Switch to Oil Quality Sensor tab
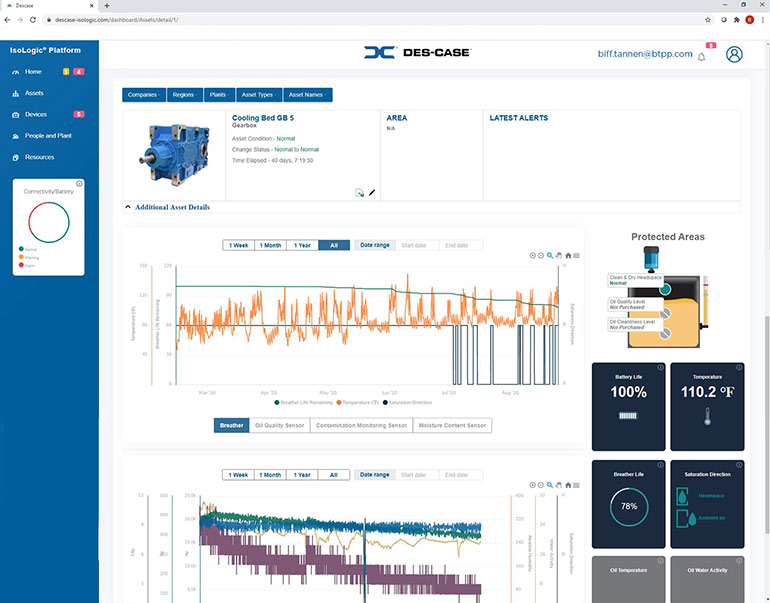This screenshot has height=603, width=770. point(279,425)
